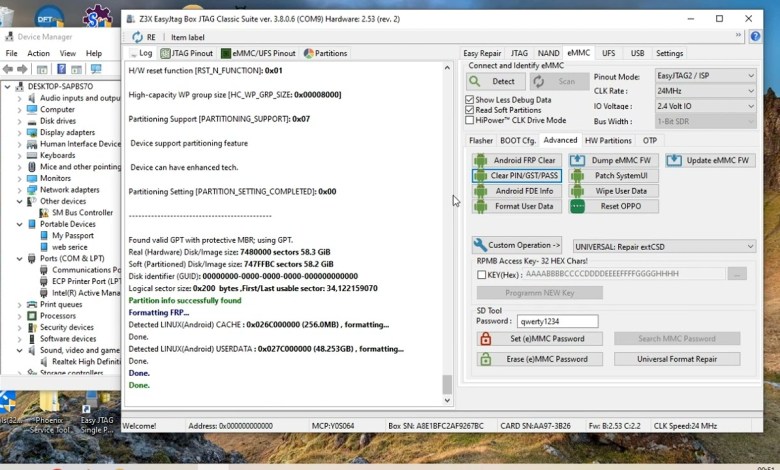Switch to eMMC/UFS Pinout tab
Screen dimensions: 780x470
[x=258, y=53]
